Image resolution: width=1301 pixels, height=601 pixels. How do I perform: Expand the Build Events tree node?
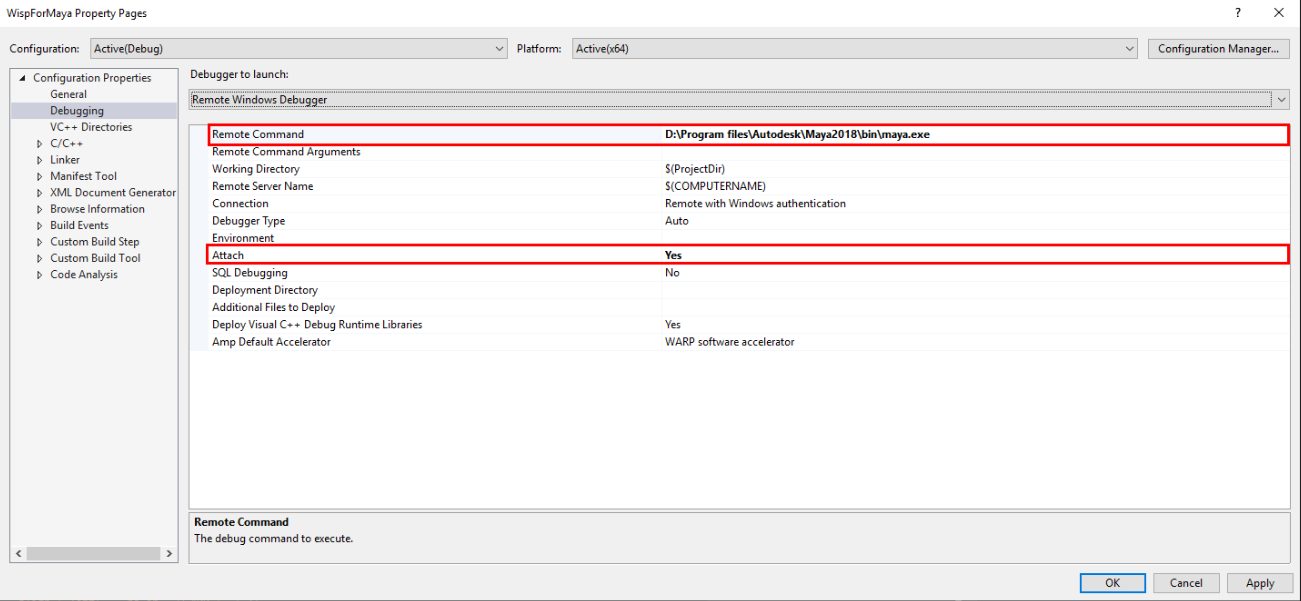point(39,225)
